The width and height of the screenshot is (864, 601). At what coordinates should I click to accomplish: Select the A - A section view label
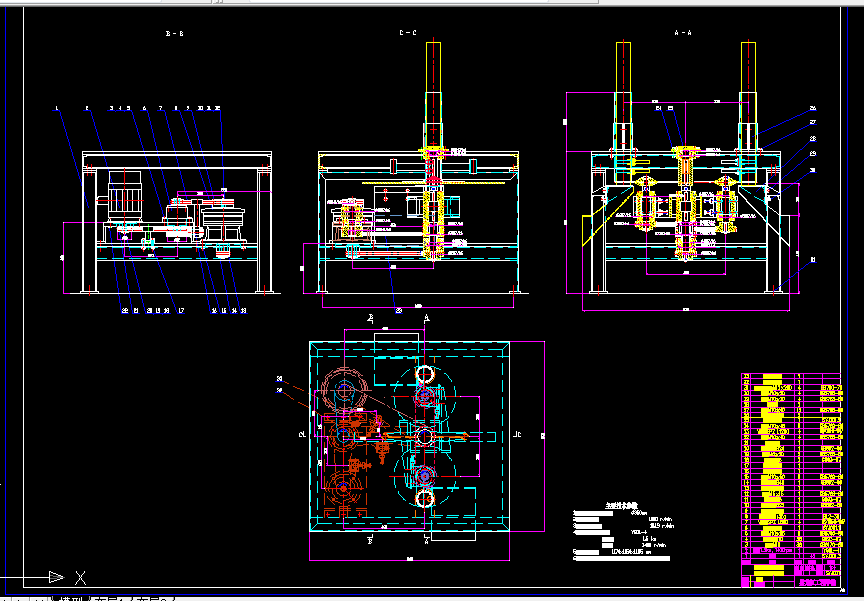683,33
